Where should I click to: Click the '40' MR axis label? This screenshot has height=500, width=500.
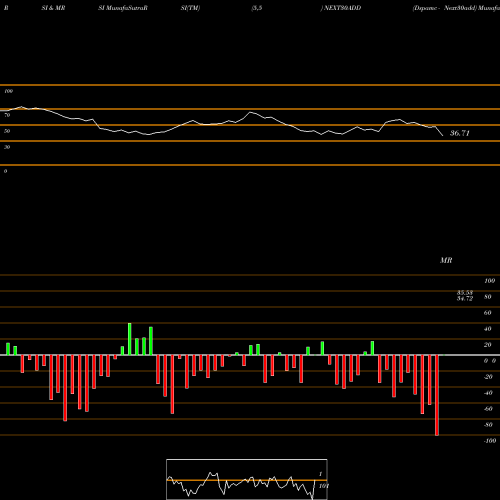[487, 329]
